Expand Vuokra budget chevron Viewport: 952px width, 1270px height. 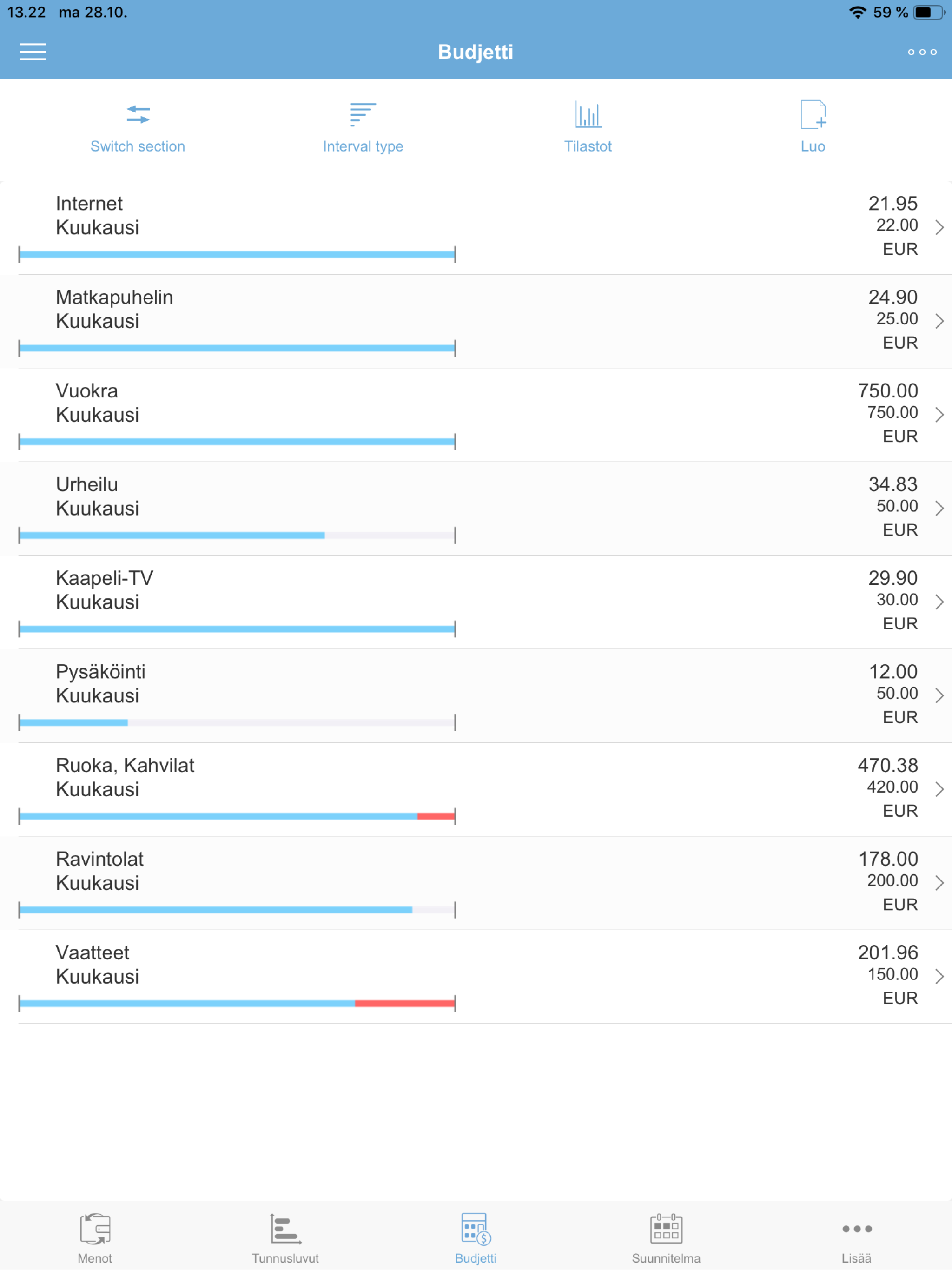pos(939,415)
